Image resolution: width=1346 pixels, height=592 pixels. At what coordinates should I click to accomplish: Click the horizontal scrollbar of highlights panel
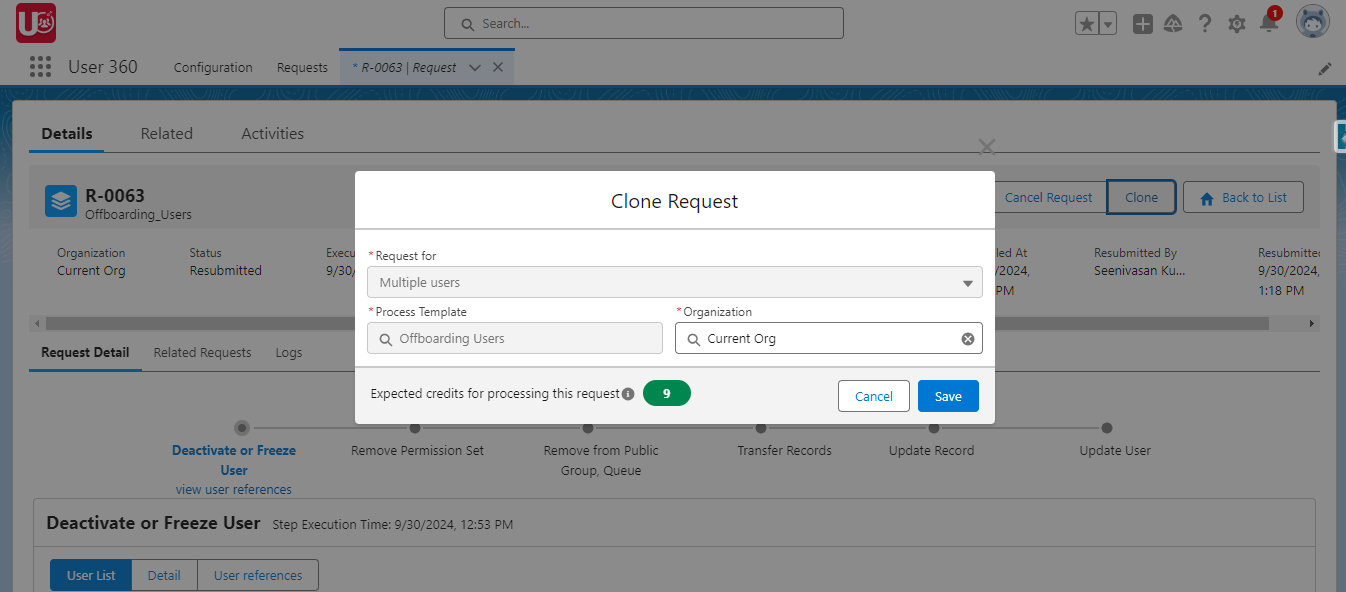[657, 324]
